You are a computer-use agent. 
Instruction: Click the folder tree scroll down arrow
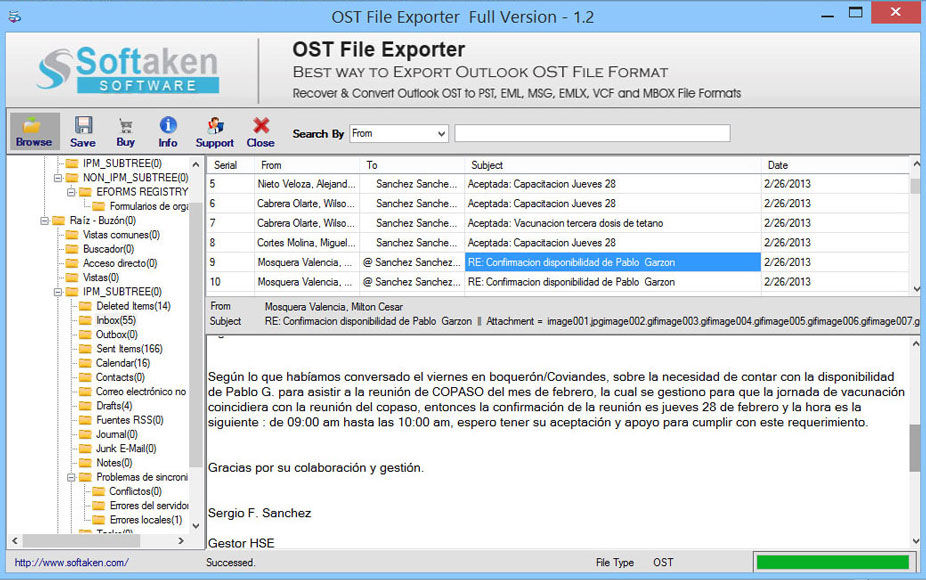tap(195, 526)
